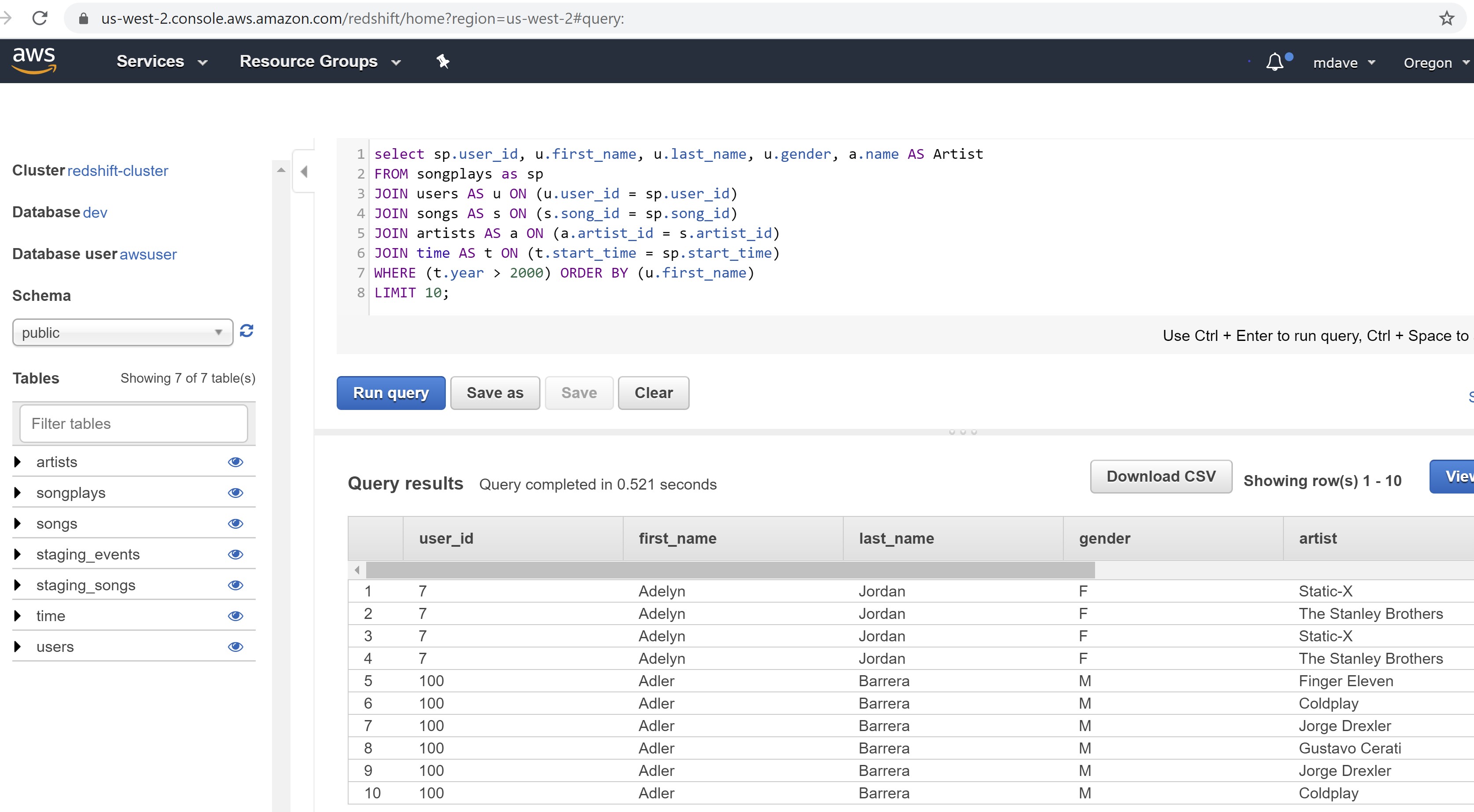The image size is (1474, 812).
Task: Open the mdave account menu
Action: click(x=1344, y=63)
